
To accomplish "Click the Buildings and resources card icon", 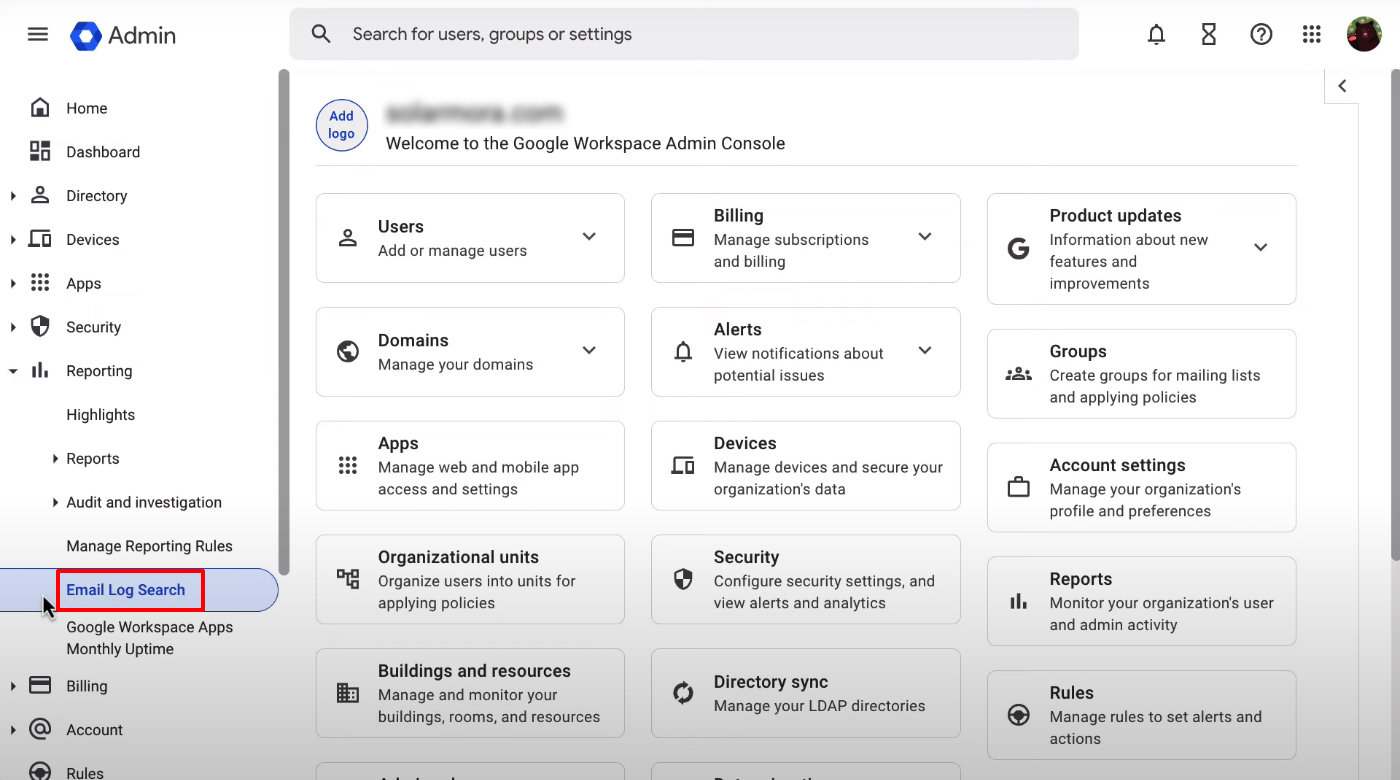I will click(348, 692).
